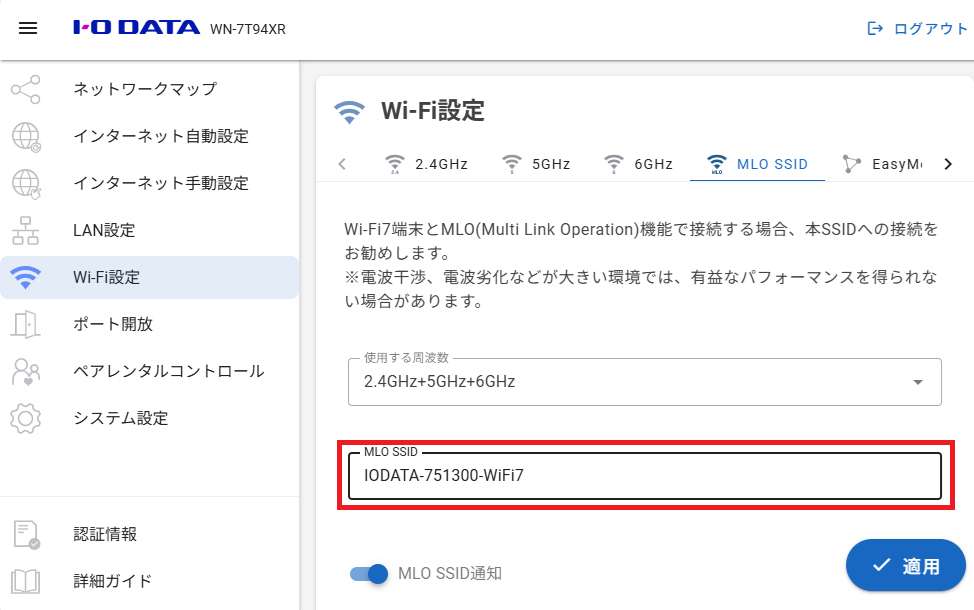Click the LAN設定 network icon
This screenshot has height=610, width=974.
(26, 230)
